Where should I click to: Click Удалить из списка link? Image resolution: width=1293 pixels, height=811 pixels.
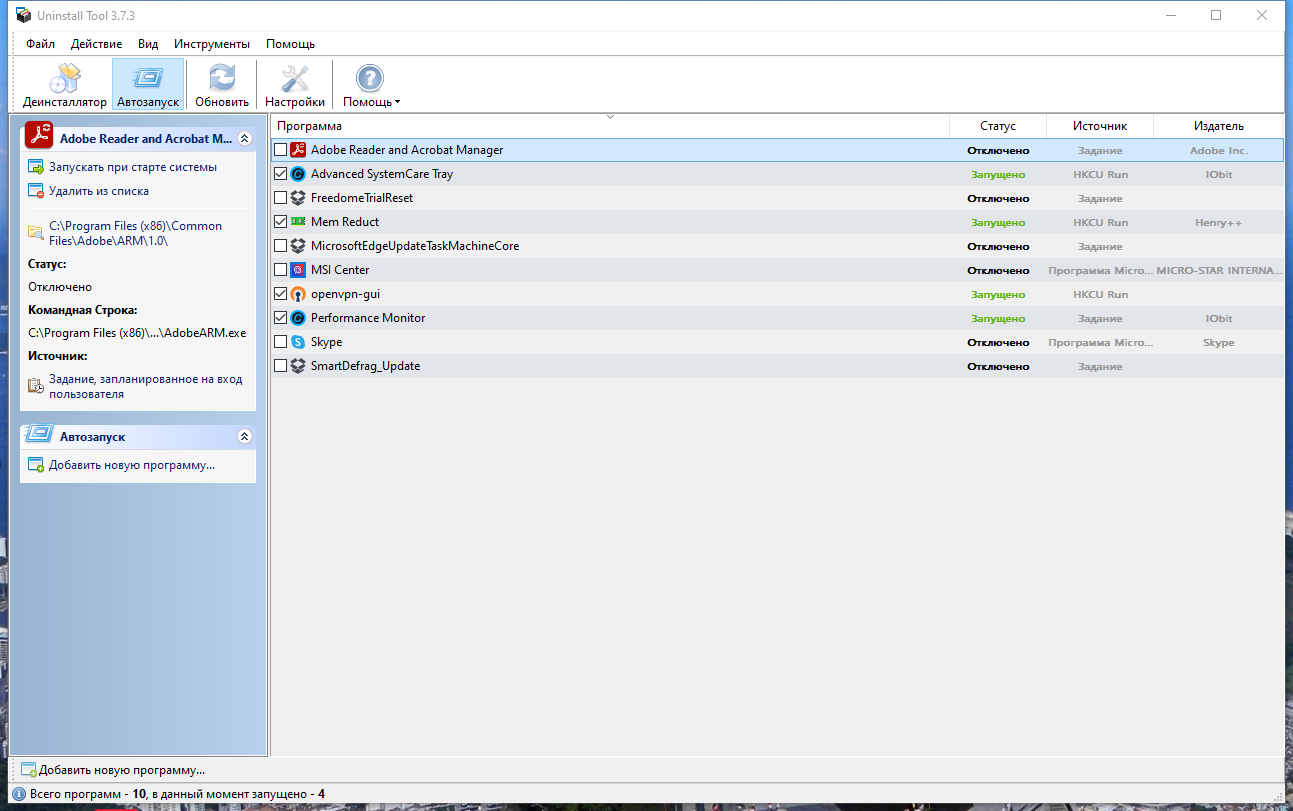[x=99, y=191]
